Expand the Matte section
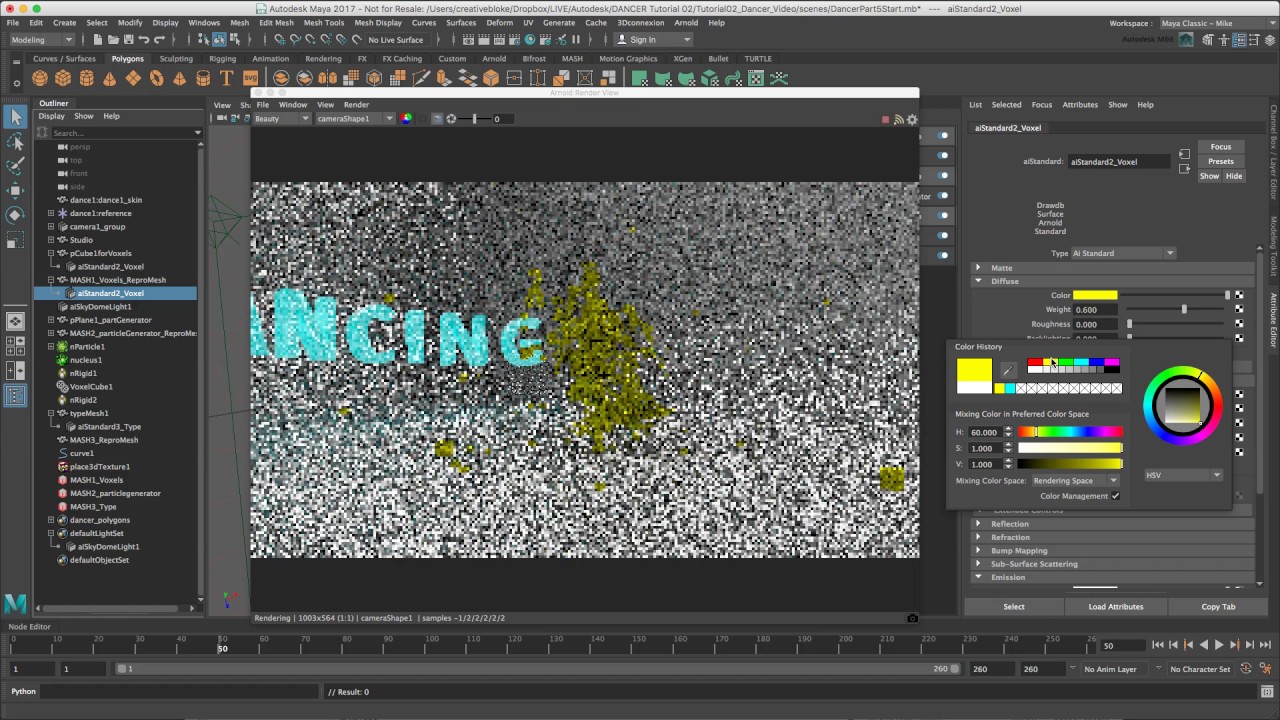The width and height of the screenshot is (1280, 720). (978, 268)
